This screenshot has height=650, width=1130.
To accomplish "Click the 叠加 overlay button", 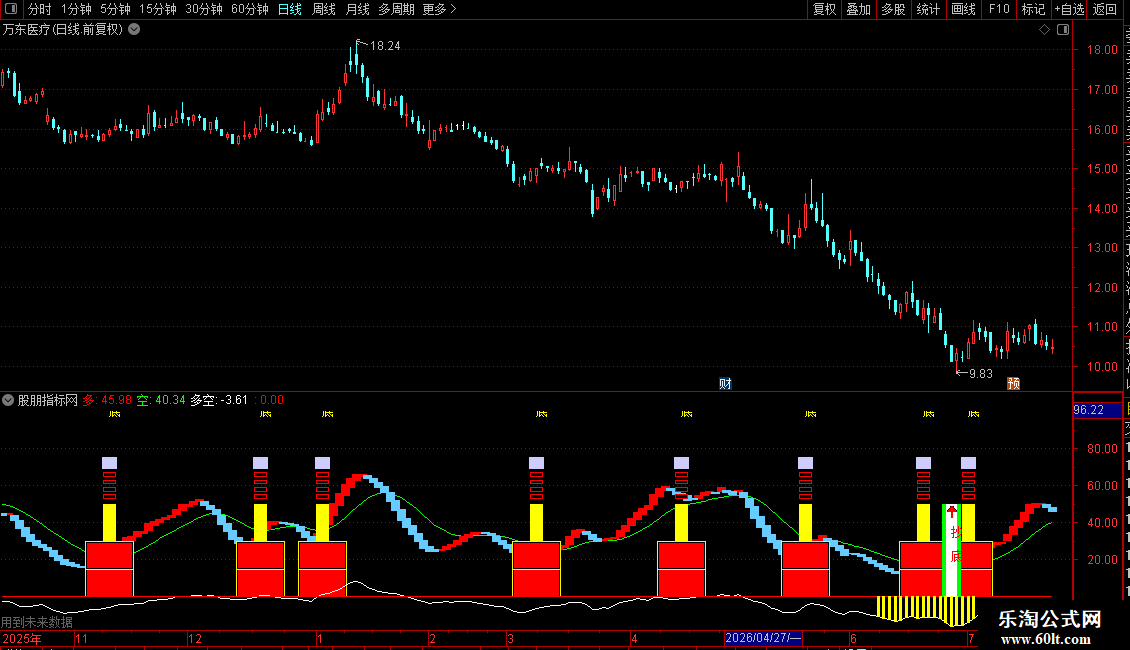I will (x=859, y=9).
